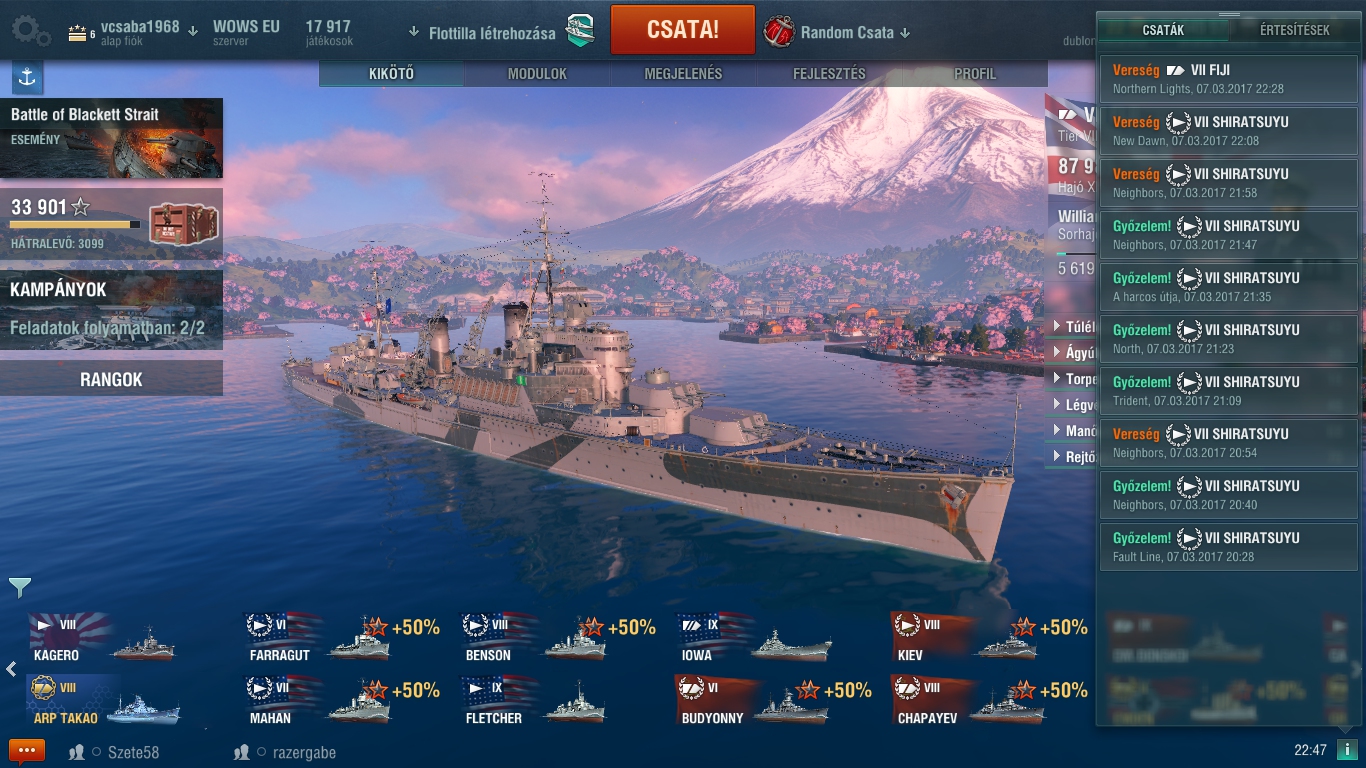The height and width of the screenshot is (768, 1366).
Task: Switch to the MODULOK tab
Action: [x=537, y=74]
